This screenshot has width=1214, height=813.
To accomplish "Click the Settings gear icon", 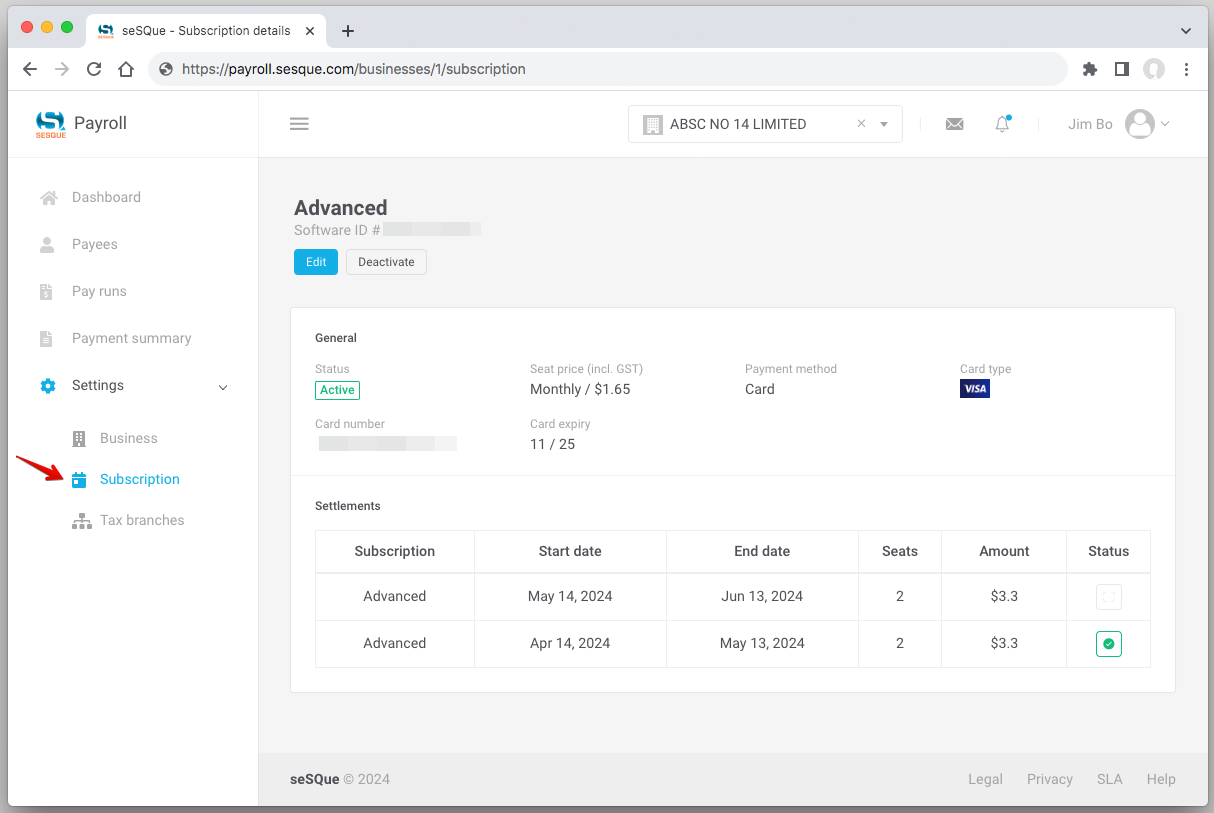I will pyautogui.click(x=47, y=386).
